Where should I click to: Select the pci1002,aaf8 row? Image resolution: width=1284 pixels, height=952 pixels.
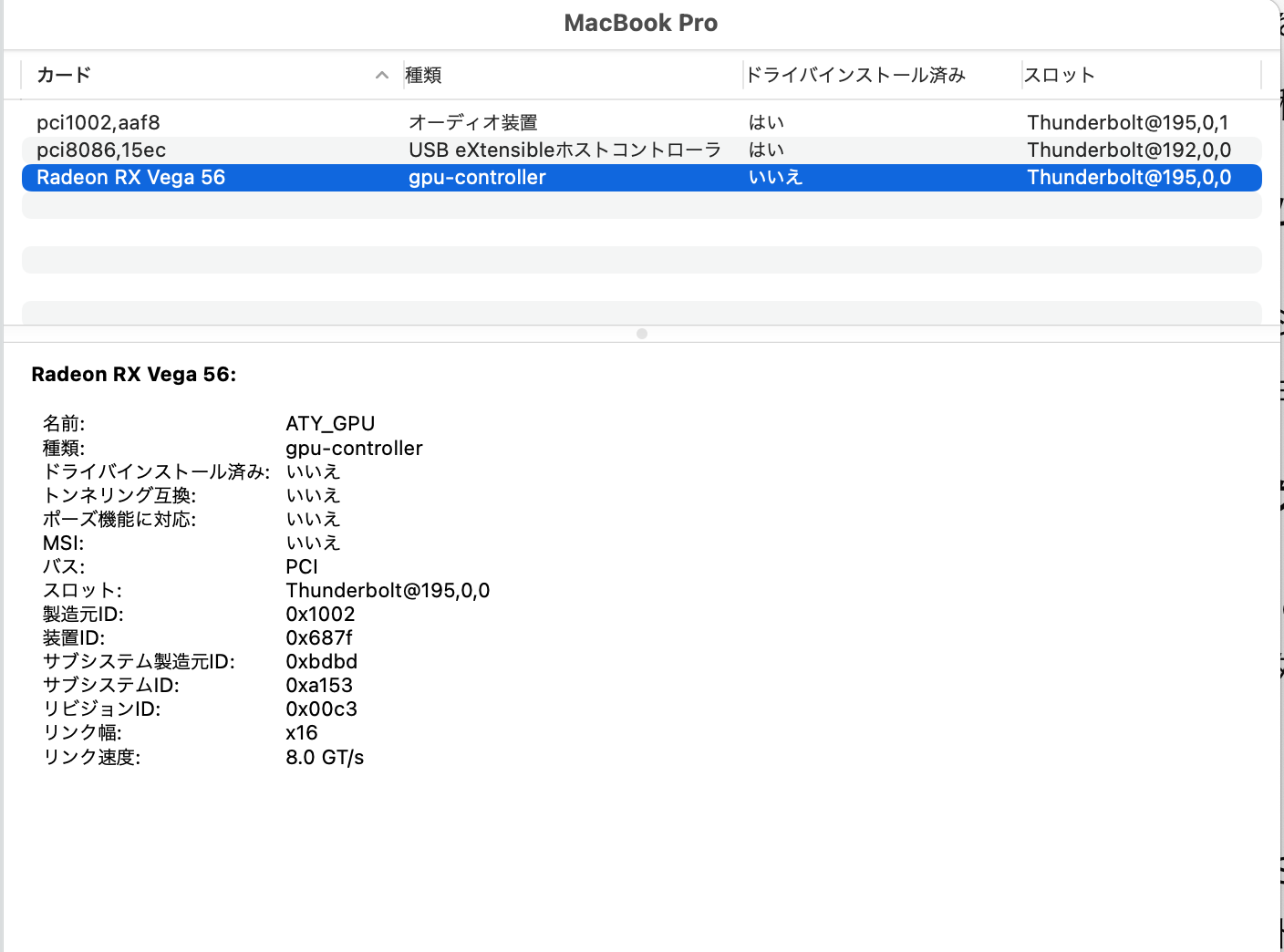pyautogui.click(x=642, y=122)
